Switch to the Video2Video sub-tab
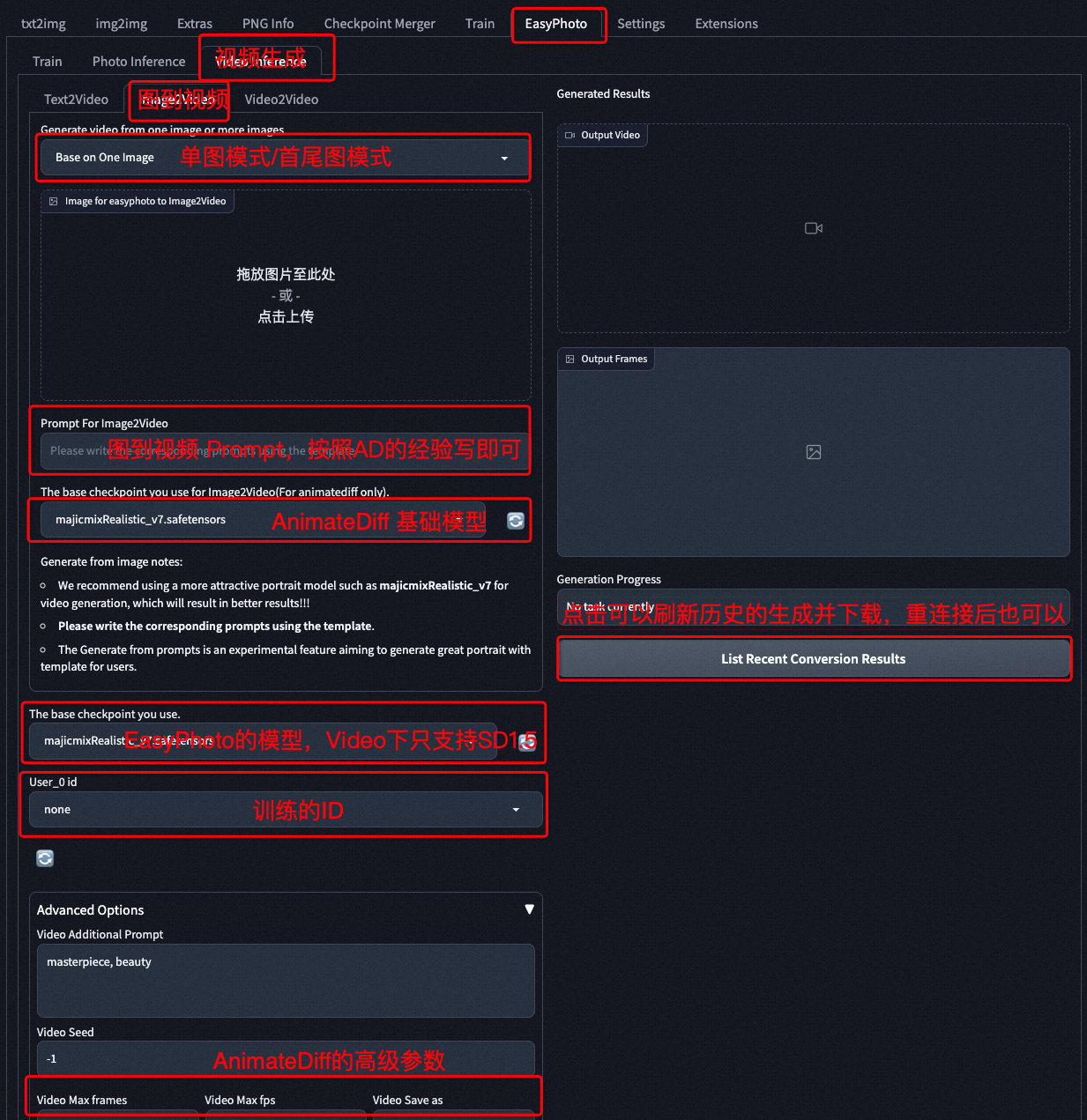This screenshot has height=1120, width=1087. 281,100
